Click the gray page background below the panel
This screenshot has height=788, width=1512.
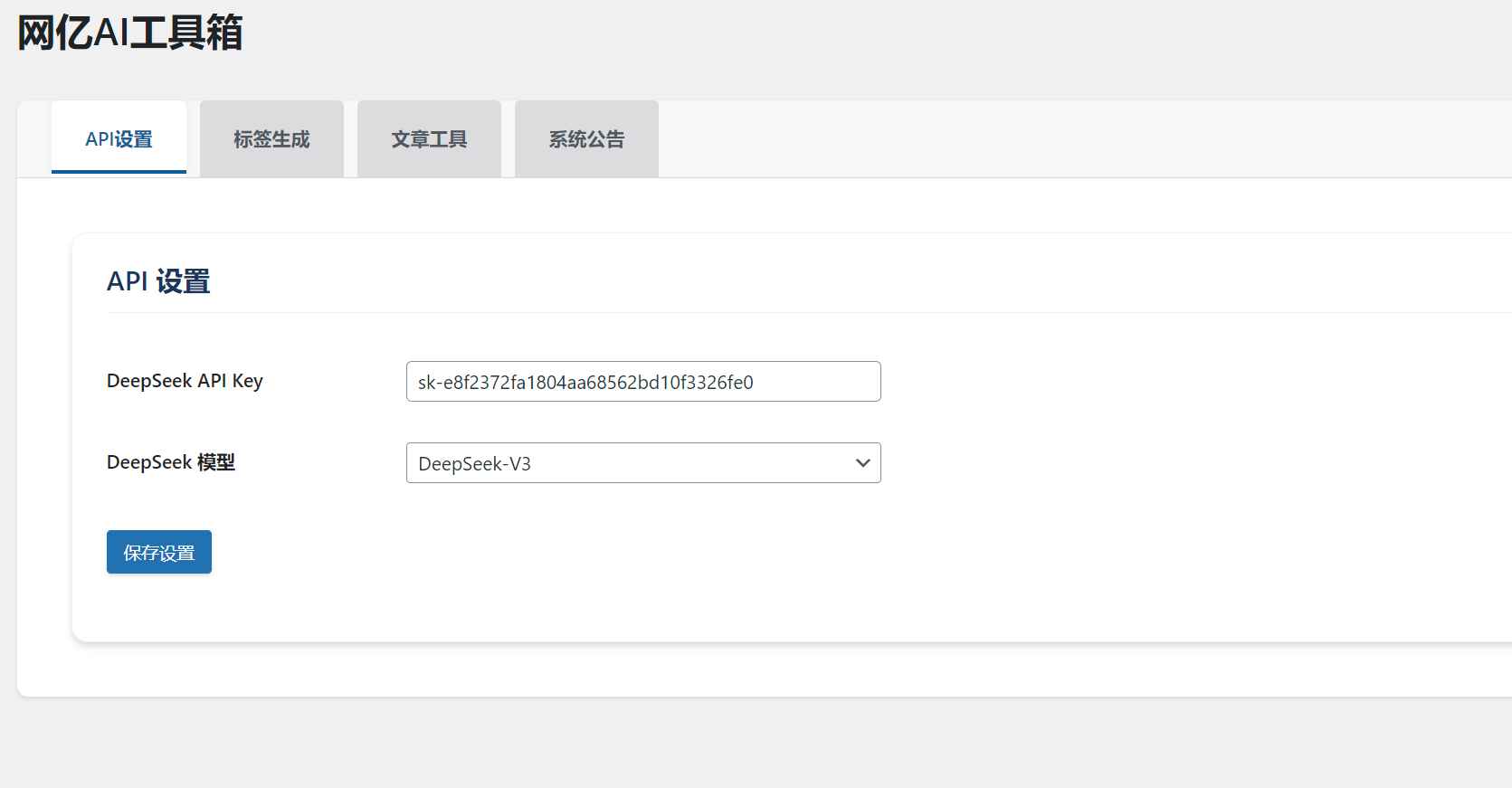click(x=724, y=742)
